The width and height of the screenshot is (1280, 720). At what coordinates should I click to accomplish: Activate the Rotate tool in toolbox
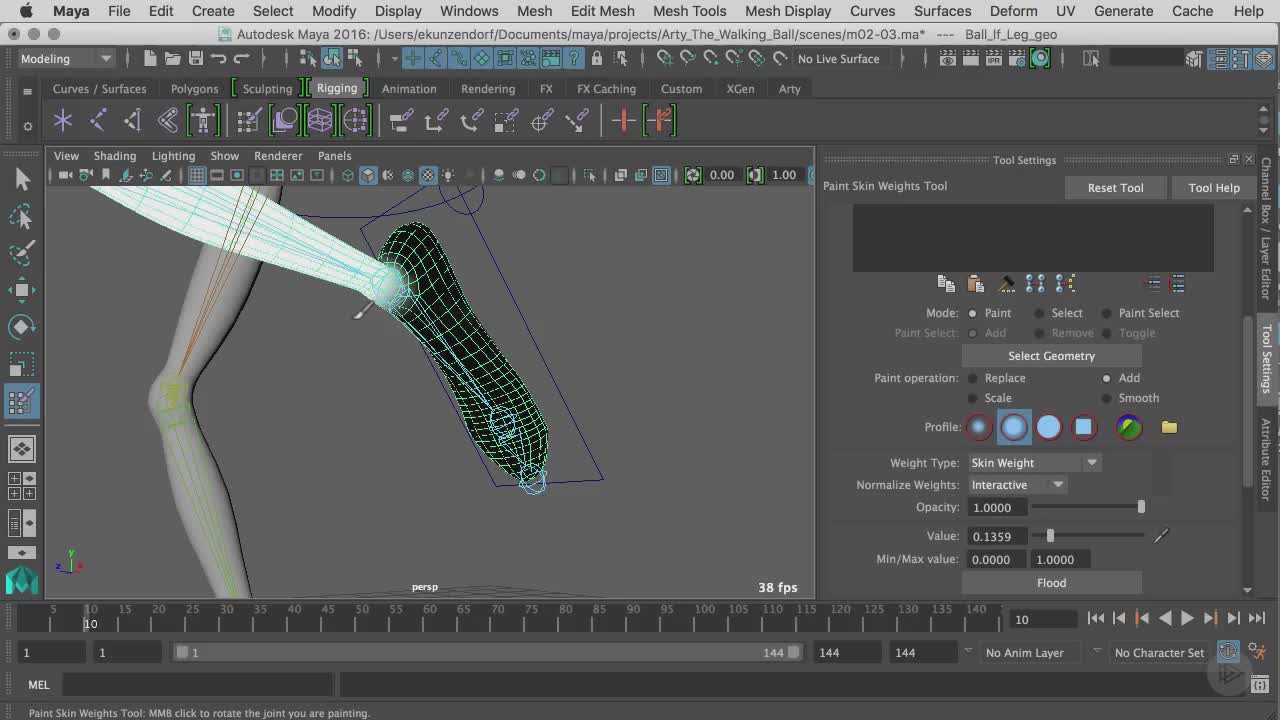pyautogui.click(x=22, y=327)
